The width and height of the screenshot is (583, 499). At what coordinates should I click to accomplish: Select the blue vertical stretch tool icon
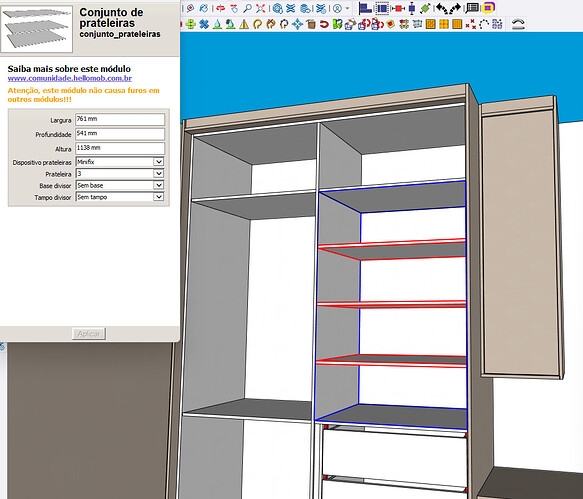pyautogui.click(x=412, y=8)
